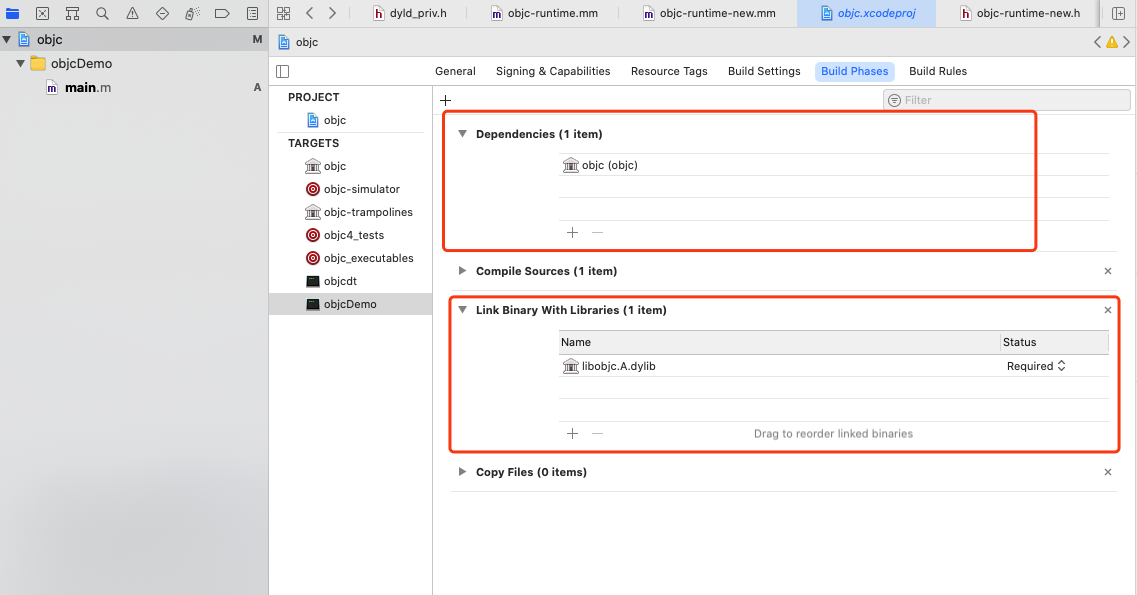1137x595 pixels.
Task: Collapse the Dependencies section
Action: 462,133
